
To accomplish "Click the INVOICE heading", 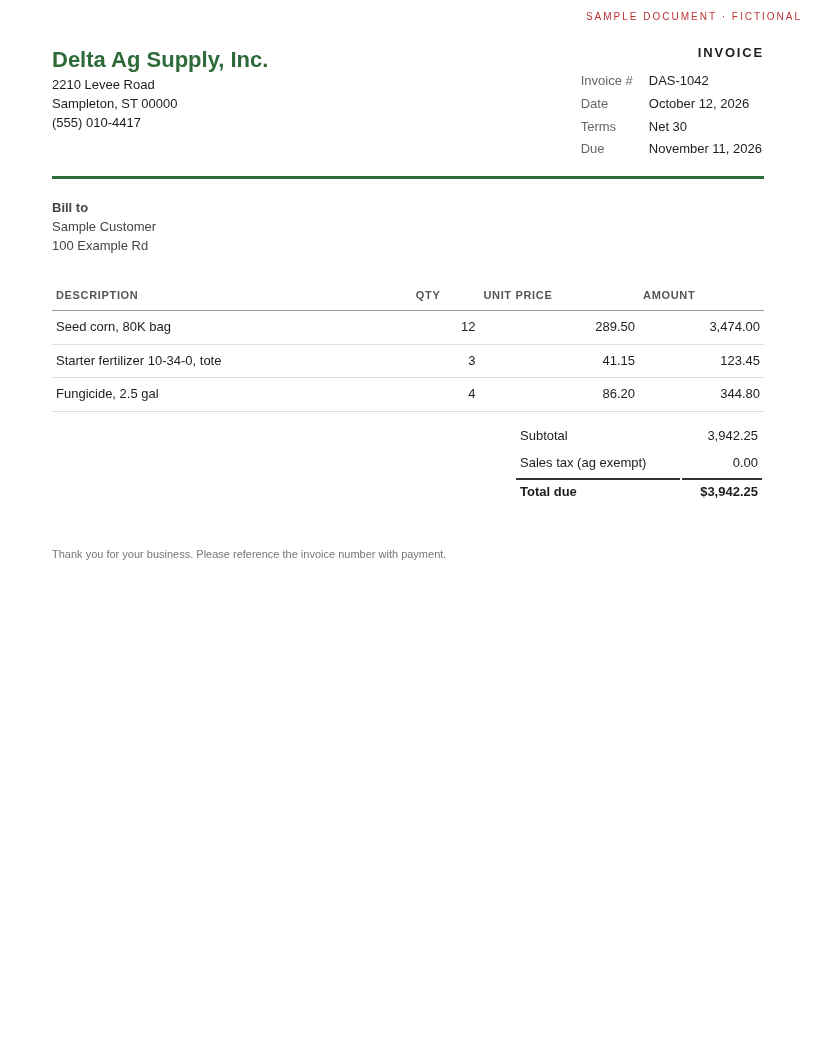I will pyautogui.click(x=730, y=53).
